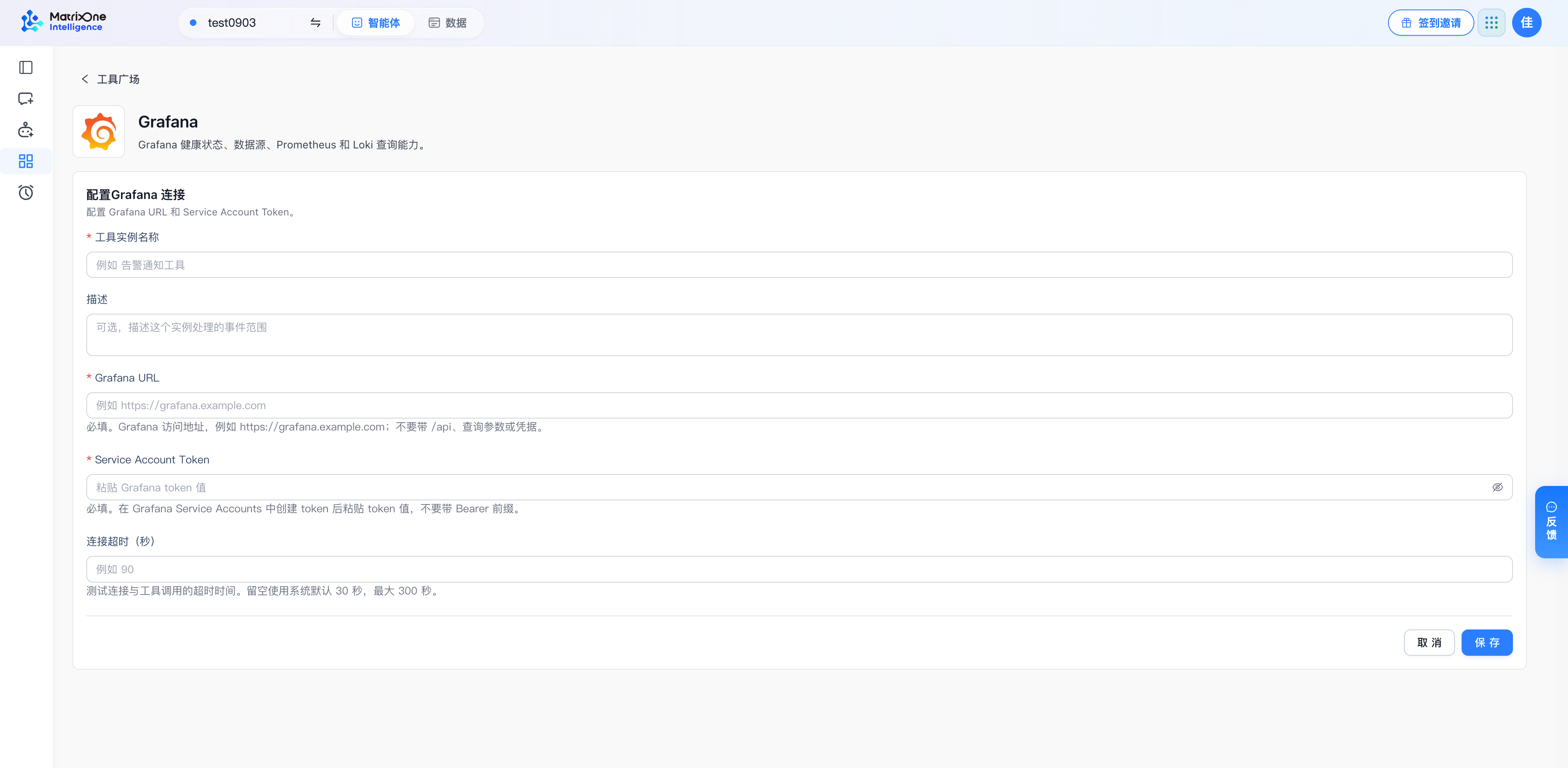1568x768 pixels.
Task: Open the agent robot sidebar icon
Action: click(x=25, y=130)
